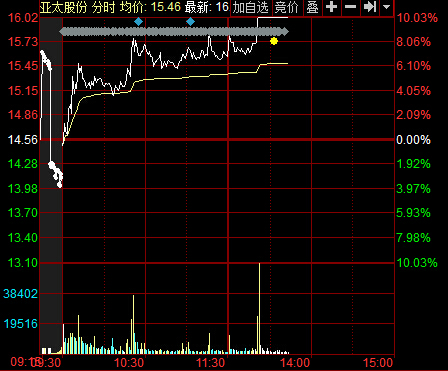The height and width of the screenshot is (371, 448).
Task: Click the tallest volume bar
Action: pos(259,308)
